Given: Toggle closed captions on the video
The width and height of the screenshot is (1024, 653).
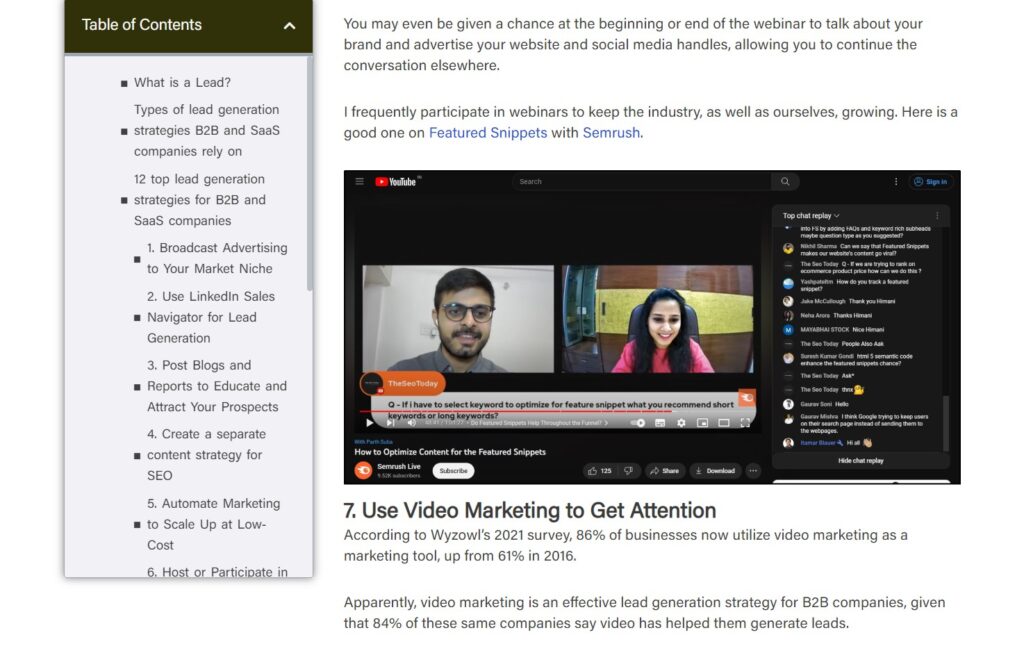Looking at the screenshot, I should coord(661,423).
